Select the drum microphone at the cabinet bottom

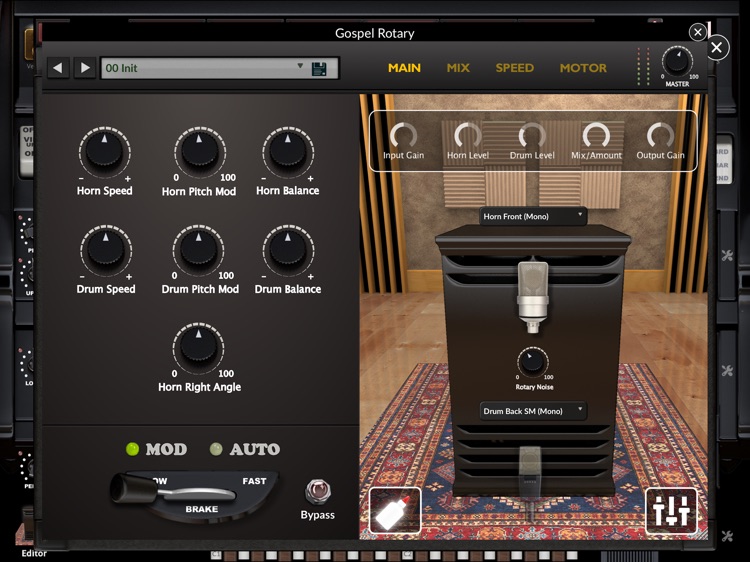(530, 474)
